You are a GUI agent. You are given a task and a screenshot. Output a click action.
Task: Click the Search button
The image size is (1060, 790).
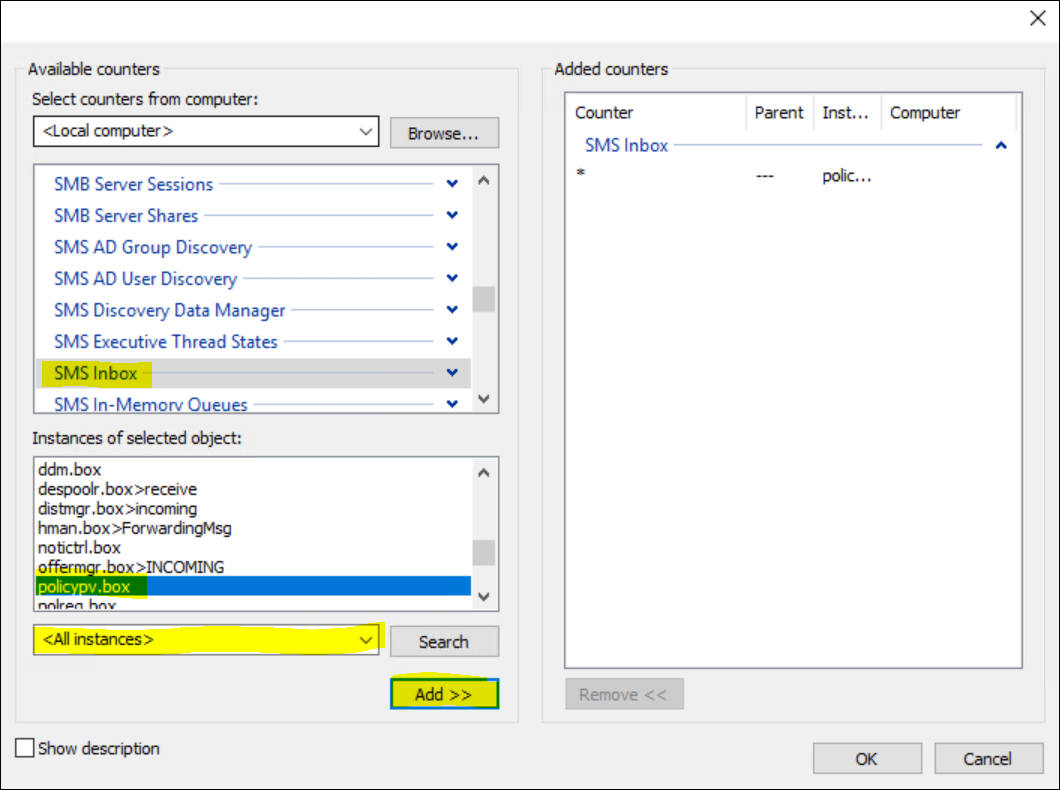pyautogui.click(x=444, y=641)
